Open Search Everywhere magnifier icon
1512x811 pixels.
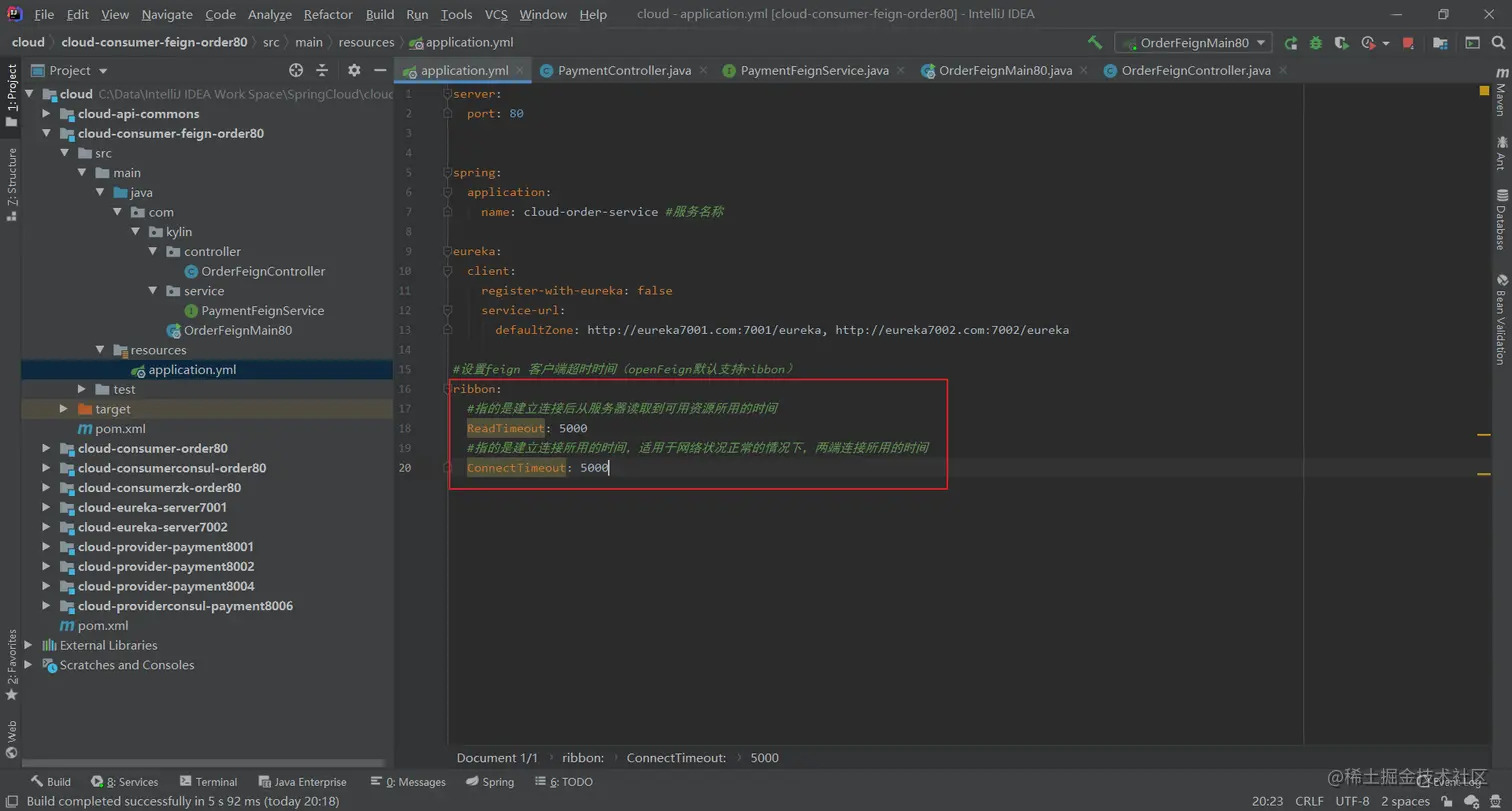pyautogui.click(x=1499, y=43)
